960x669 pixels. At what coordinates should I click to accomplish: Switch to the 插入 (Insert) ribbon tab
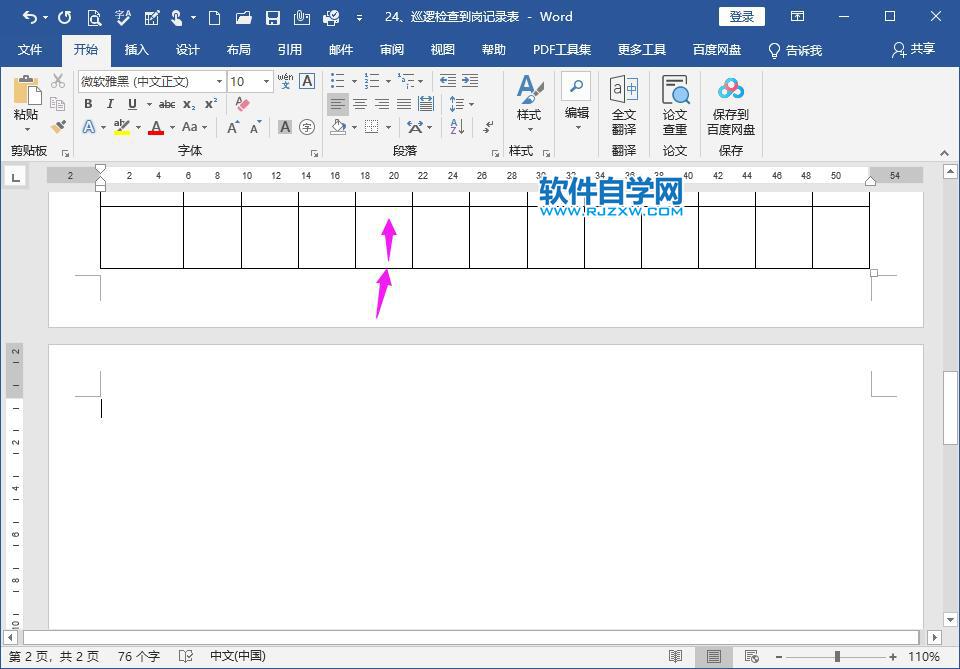138,48
